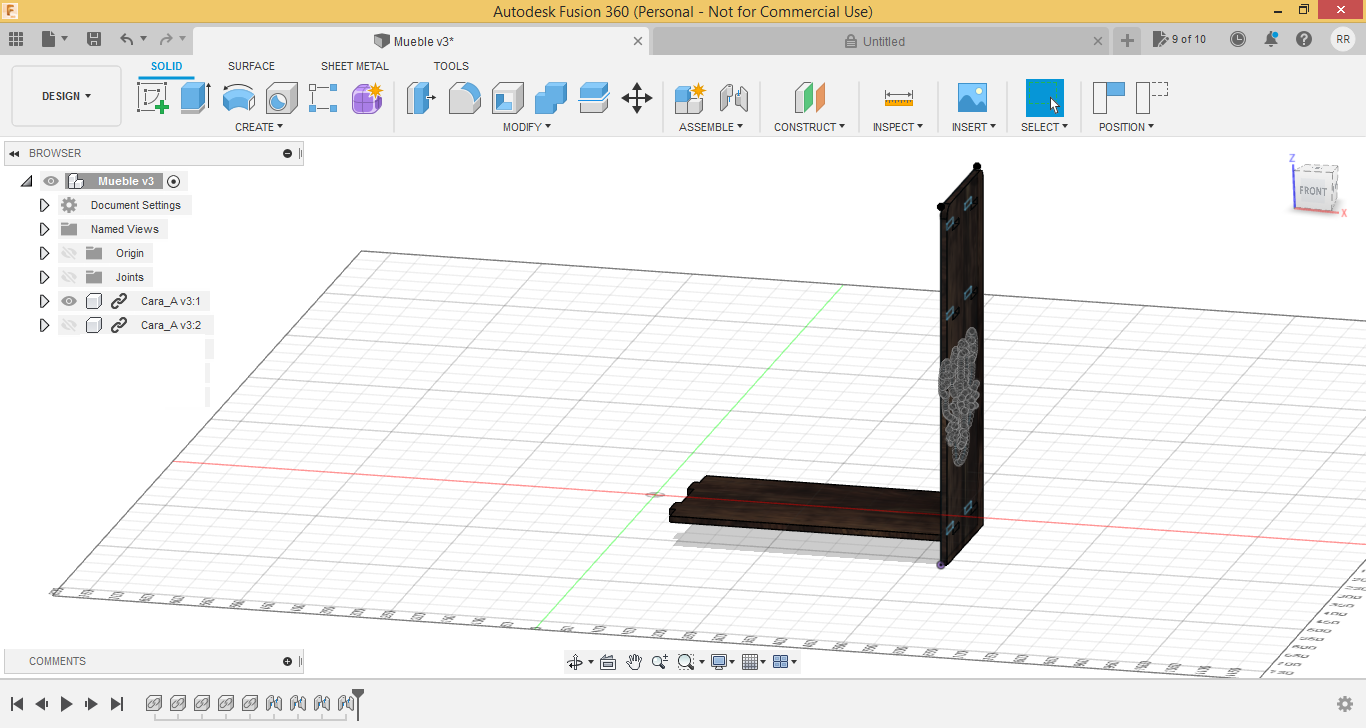
Task: Click the new design plus button
Action: pyautogui.click(x=1127, y=40)
